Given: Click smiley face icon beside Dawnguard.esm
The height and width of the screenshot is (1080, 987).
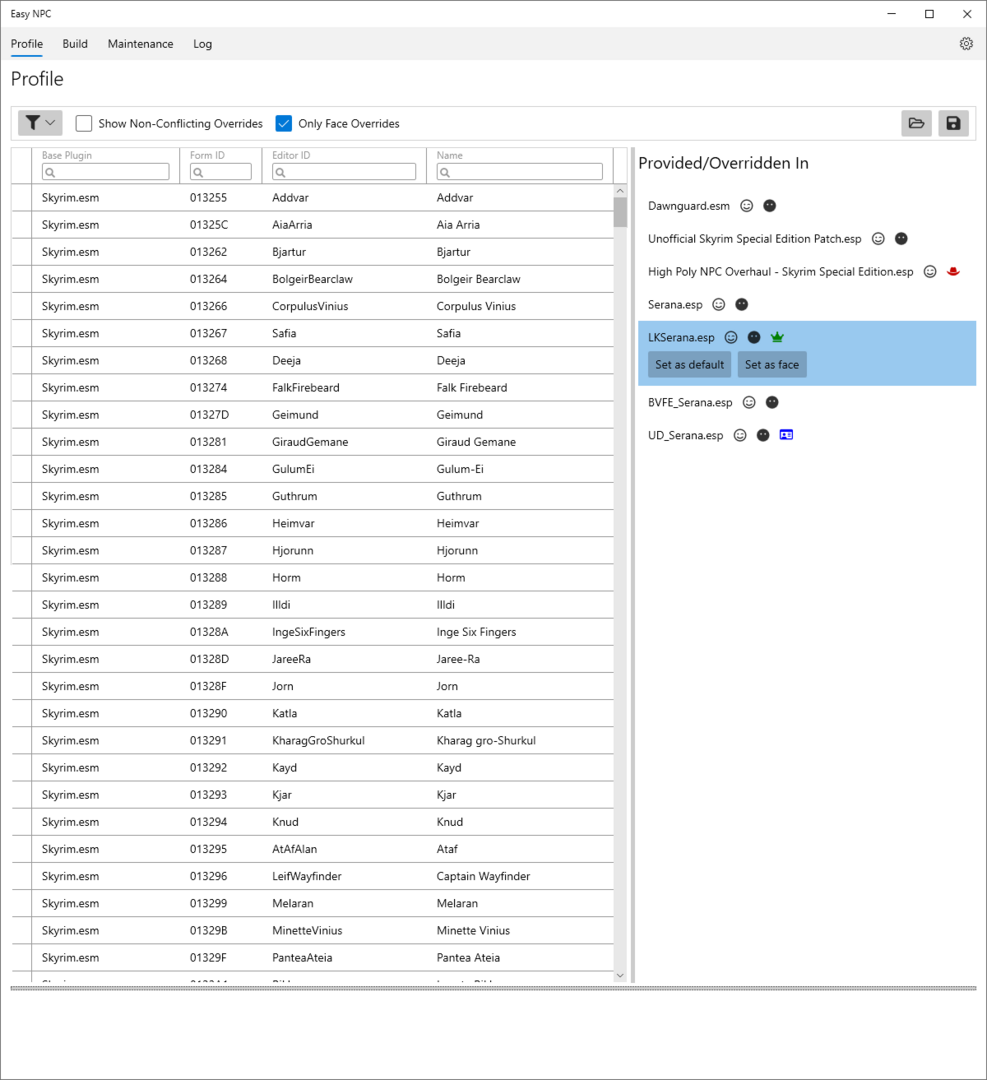Looking at the screenshot, I should [747, 206].
